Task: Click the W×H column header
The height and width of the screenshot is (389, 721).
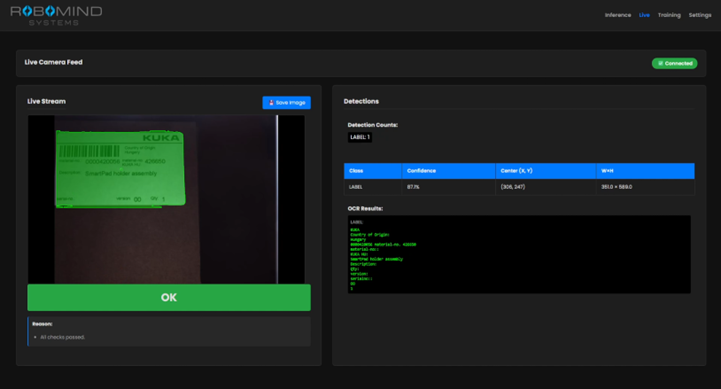Action: coord(645,171)
